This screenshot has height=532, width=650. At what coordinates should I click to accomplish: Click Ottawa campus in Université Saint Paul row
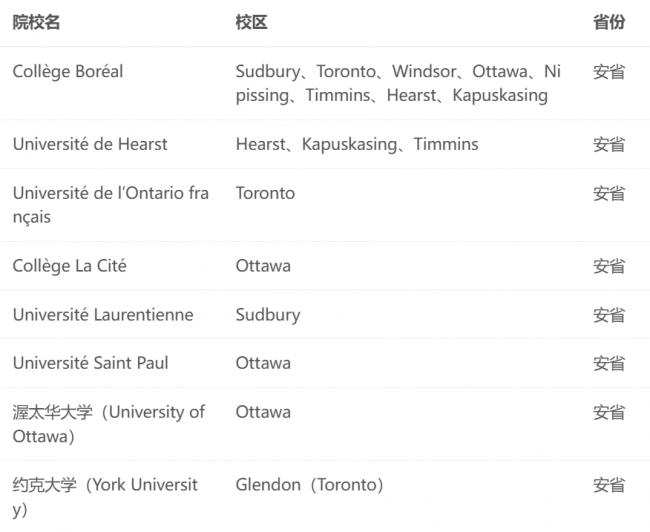point(263,363)
